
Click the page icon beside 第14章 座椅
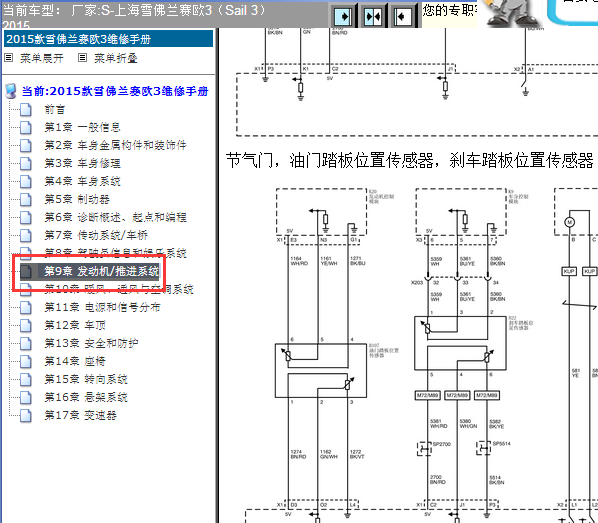point(26,361)
